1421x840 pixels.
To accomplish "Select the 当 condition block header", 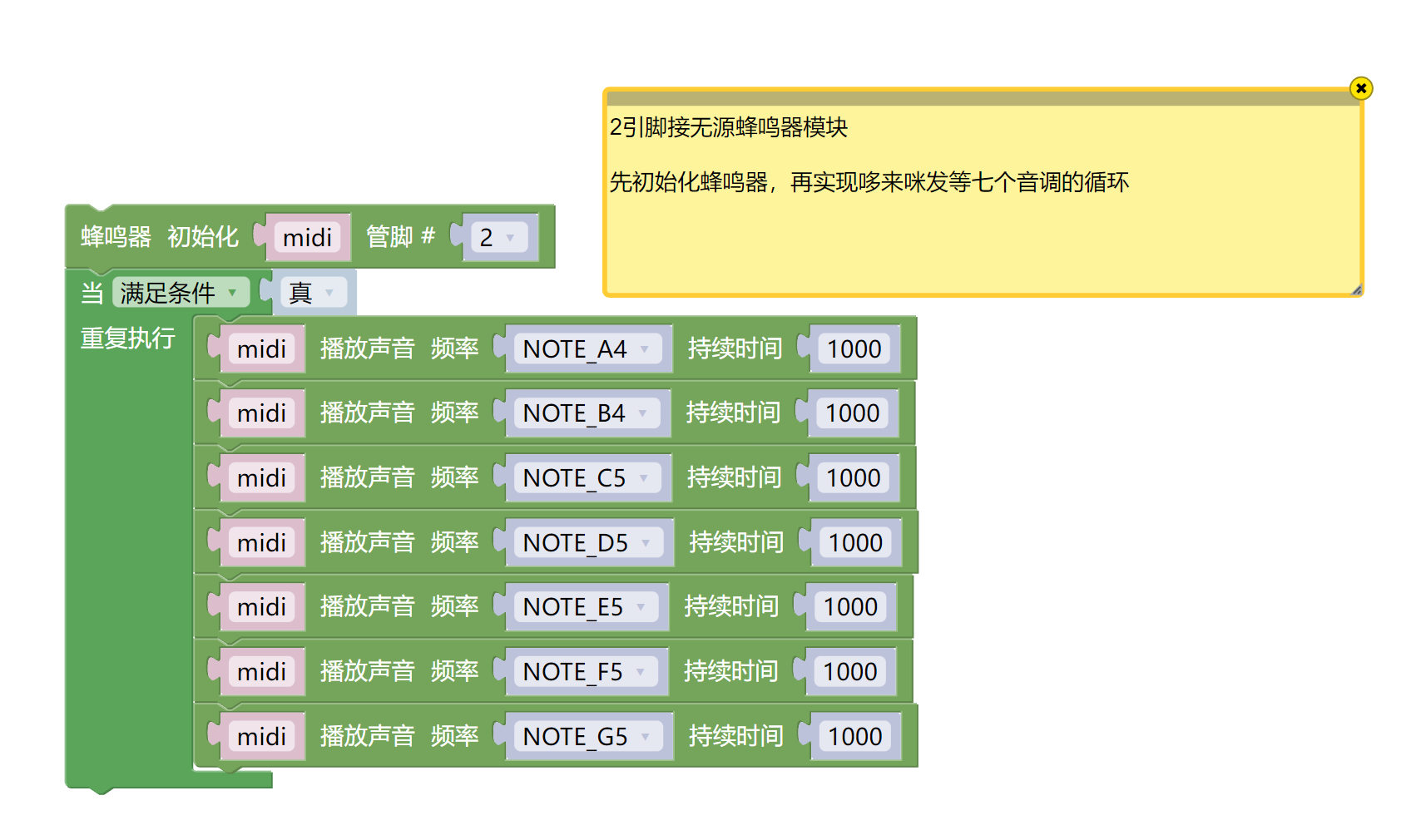I will (92, 293).
